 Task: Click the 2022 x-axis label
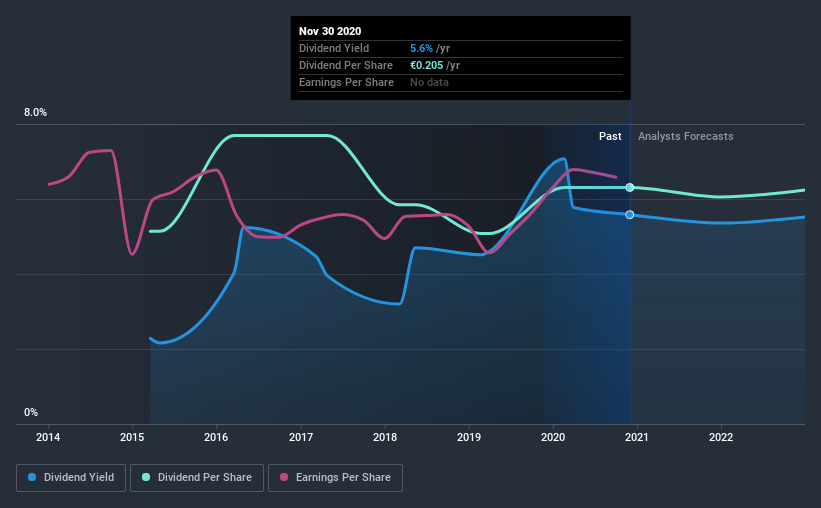click(x=721, y=437)
